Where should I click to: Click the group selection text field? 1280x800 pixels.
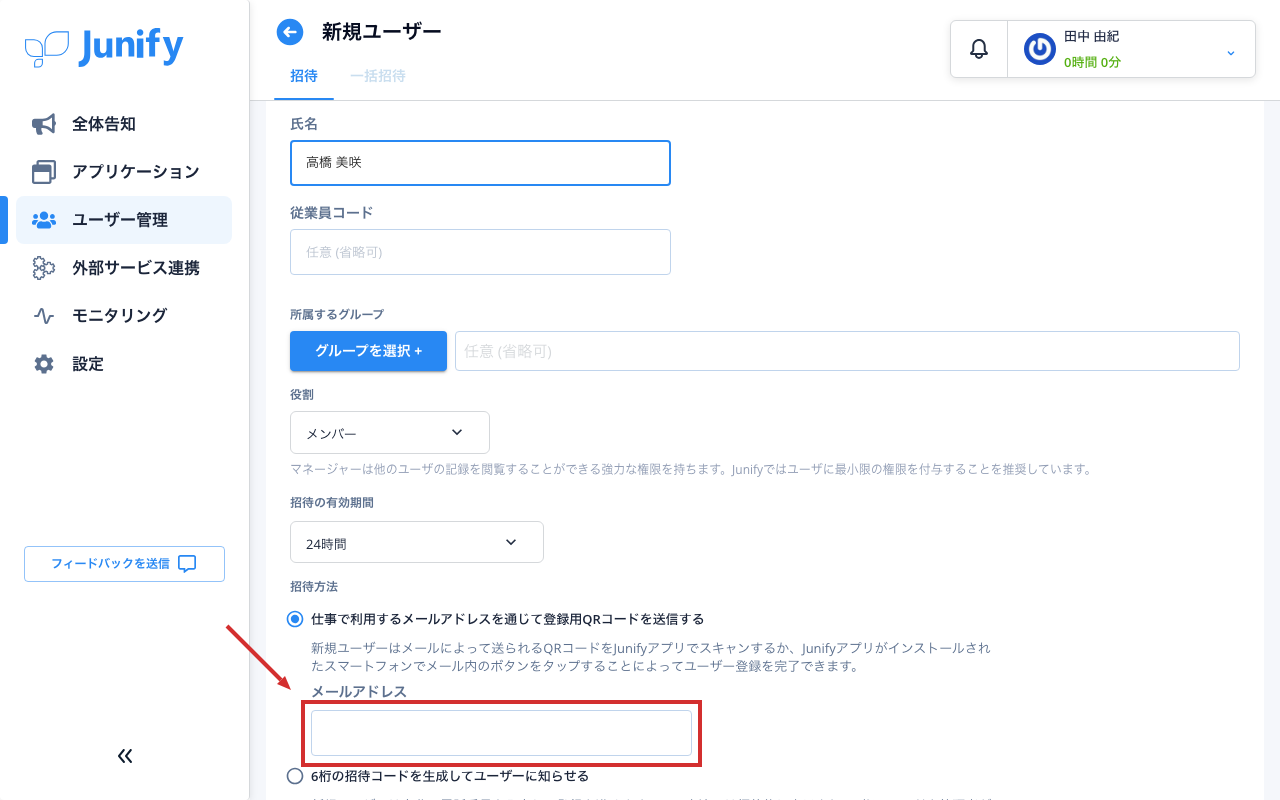pyautogui.click(x=847, y=351)
